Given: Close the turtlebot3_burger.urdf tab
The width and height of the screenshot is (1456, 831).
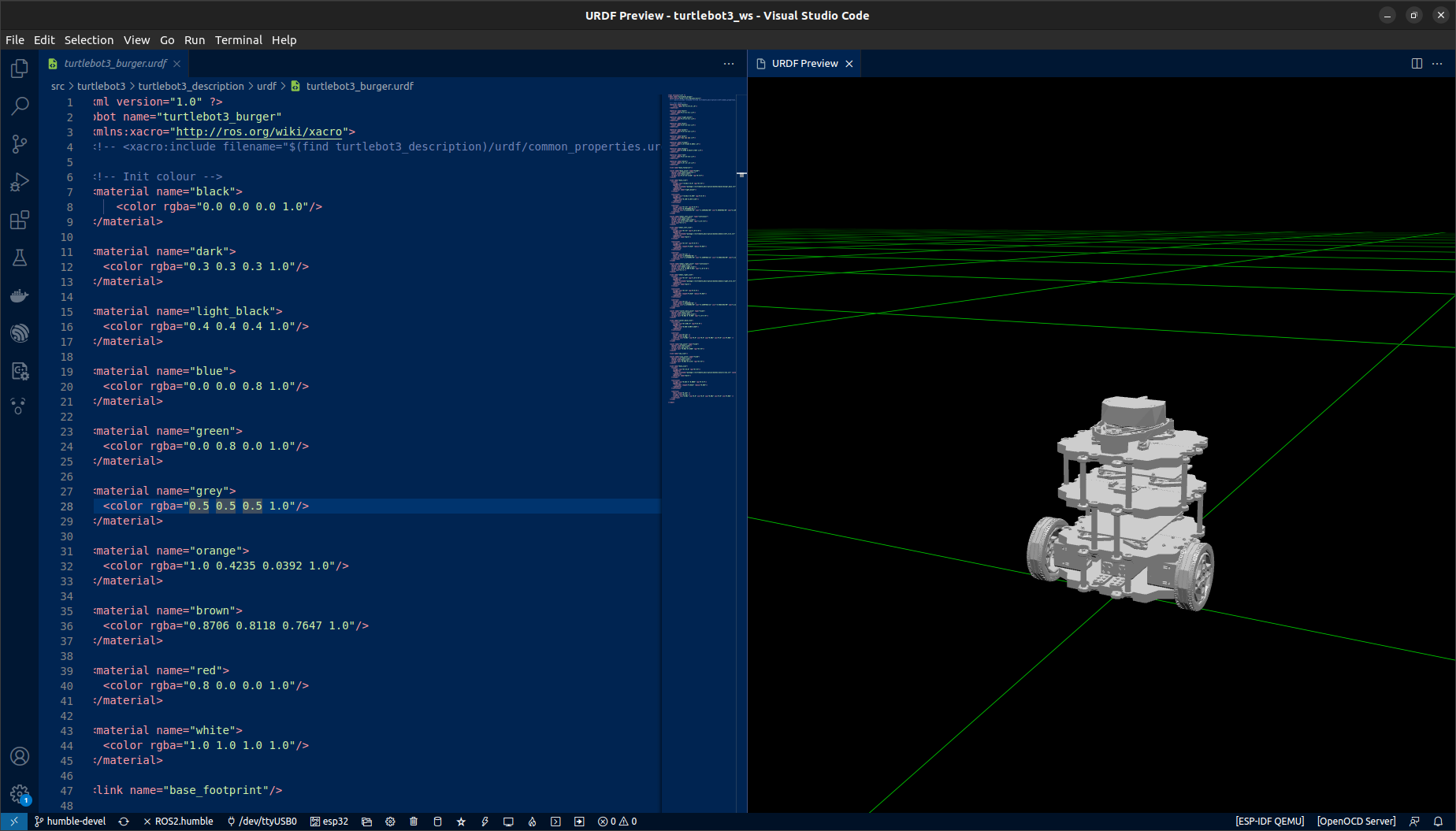Looking at the screenshot, I should pos(177,64).
